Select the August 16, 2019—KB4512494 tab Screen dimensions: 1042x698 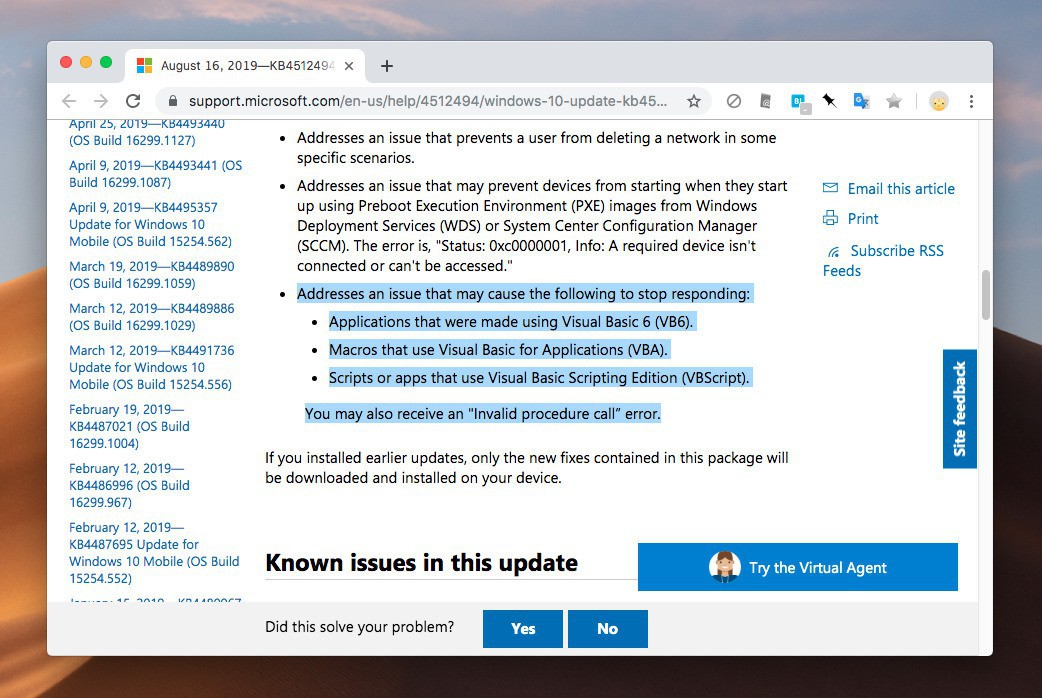(245, 66)
